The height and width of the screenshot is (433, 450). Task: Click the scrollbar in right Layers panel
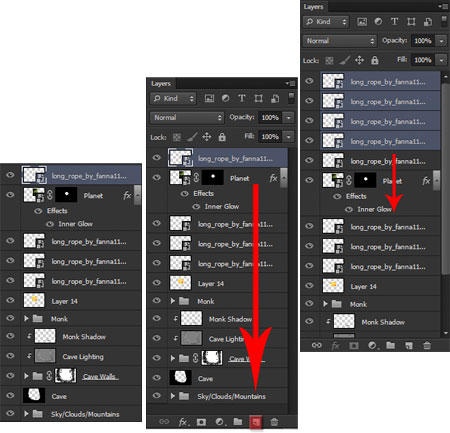[x=445, y=178]
